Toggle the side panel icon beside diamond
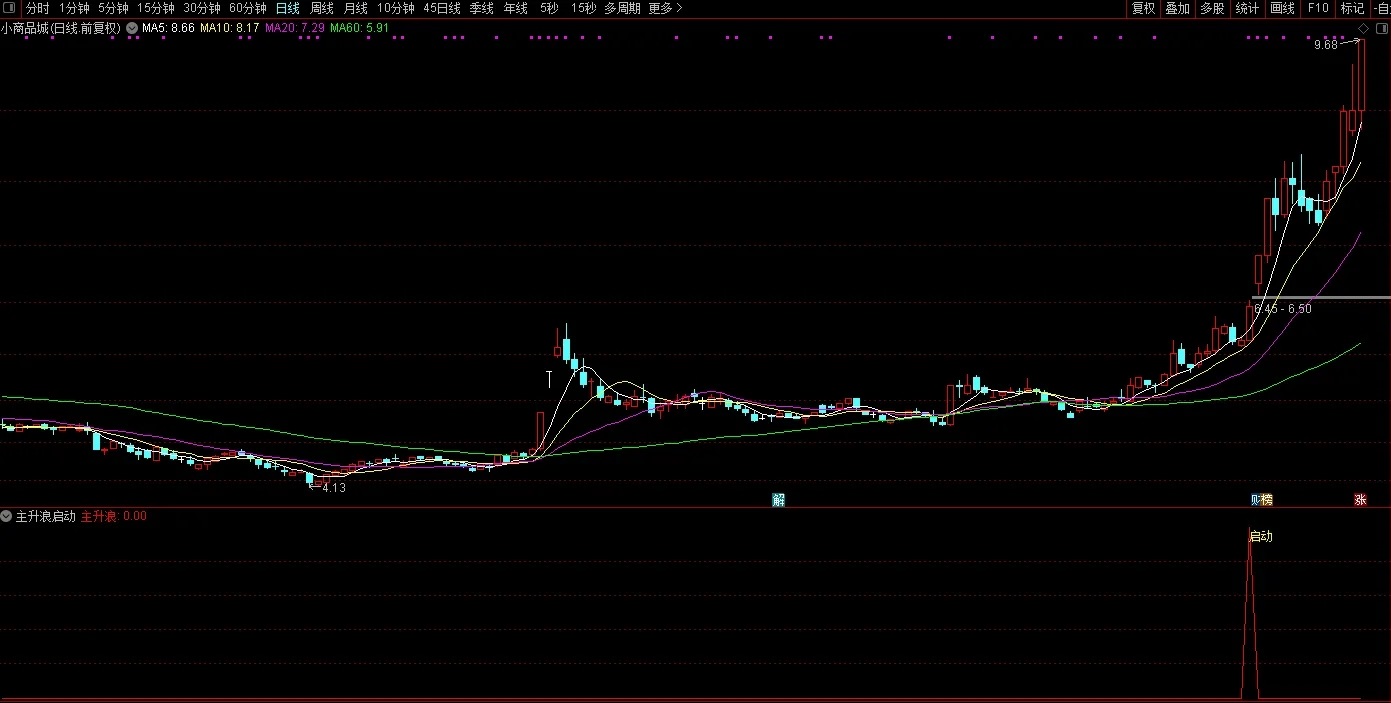The width and height of the screenshot is (1391, 703). 1381,28
